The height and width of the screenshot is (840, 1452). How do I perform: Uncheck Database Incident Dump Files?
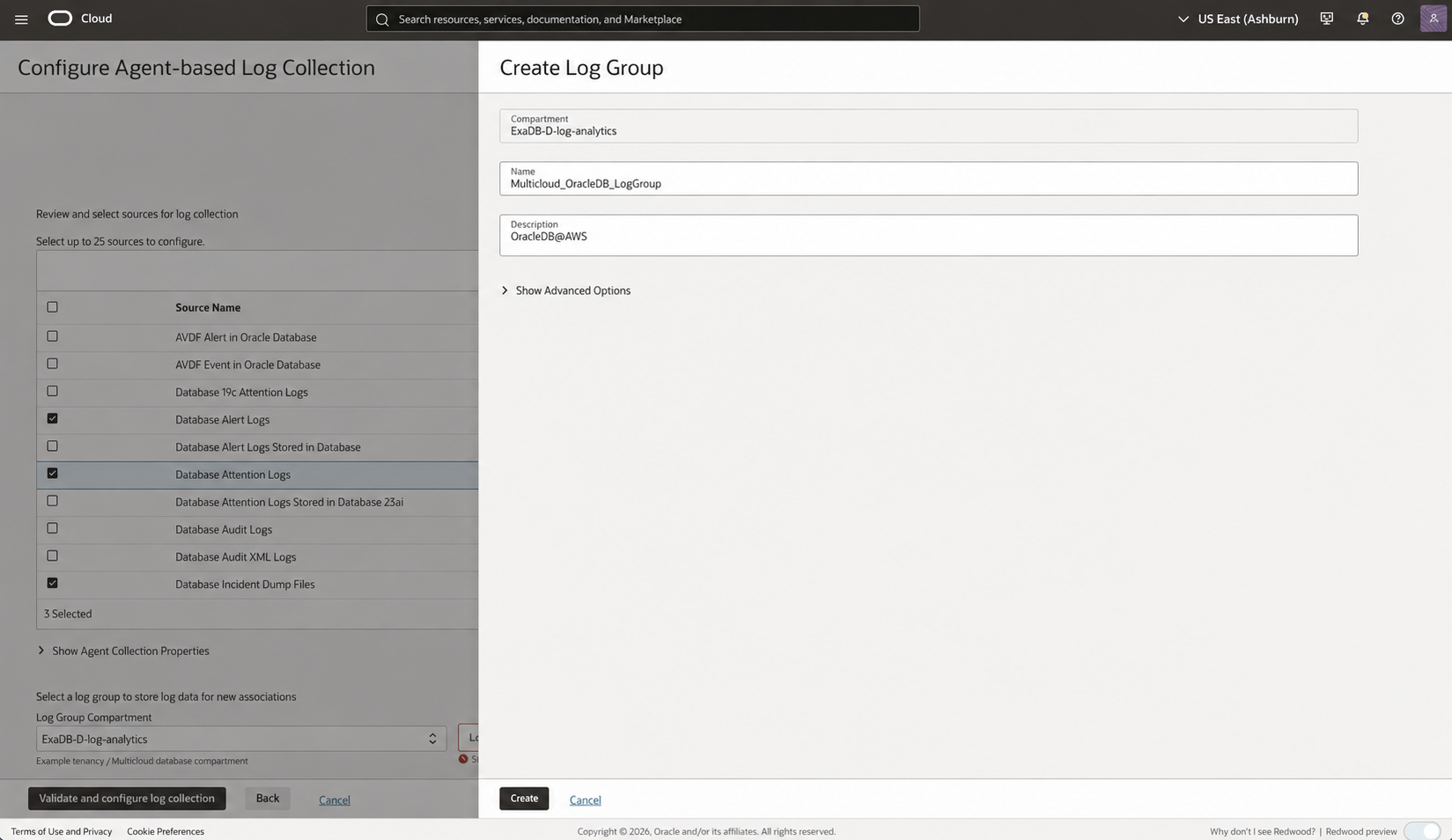52,583
